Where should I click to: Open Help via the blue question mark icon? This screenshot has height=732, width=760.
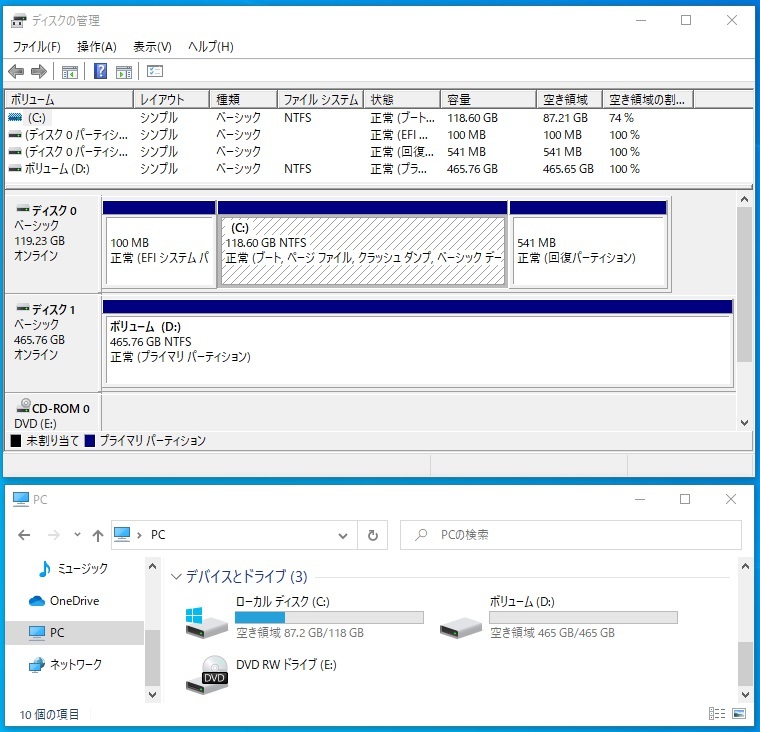click(x=100, y=71)
